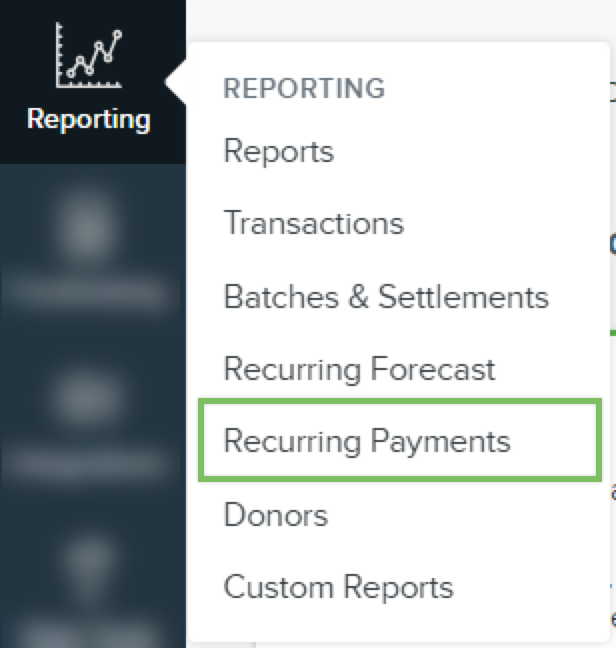Go to Batches & Settlements
The width and height of the screenshot is (616, 648).
point(386,296)
